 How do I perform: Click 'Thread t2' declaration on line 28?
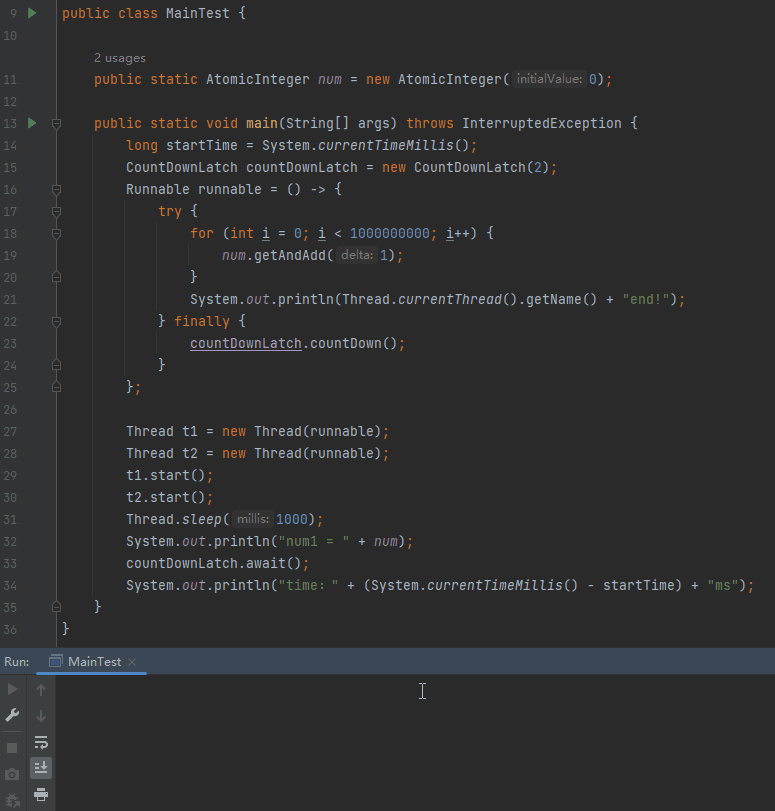coord(162,454)
